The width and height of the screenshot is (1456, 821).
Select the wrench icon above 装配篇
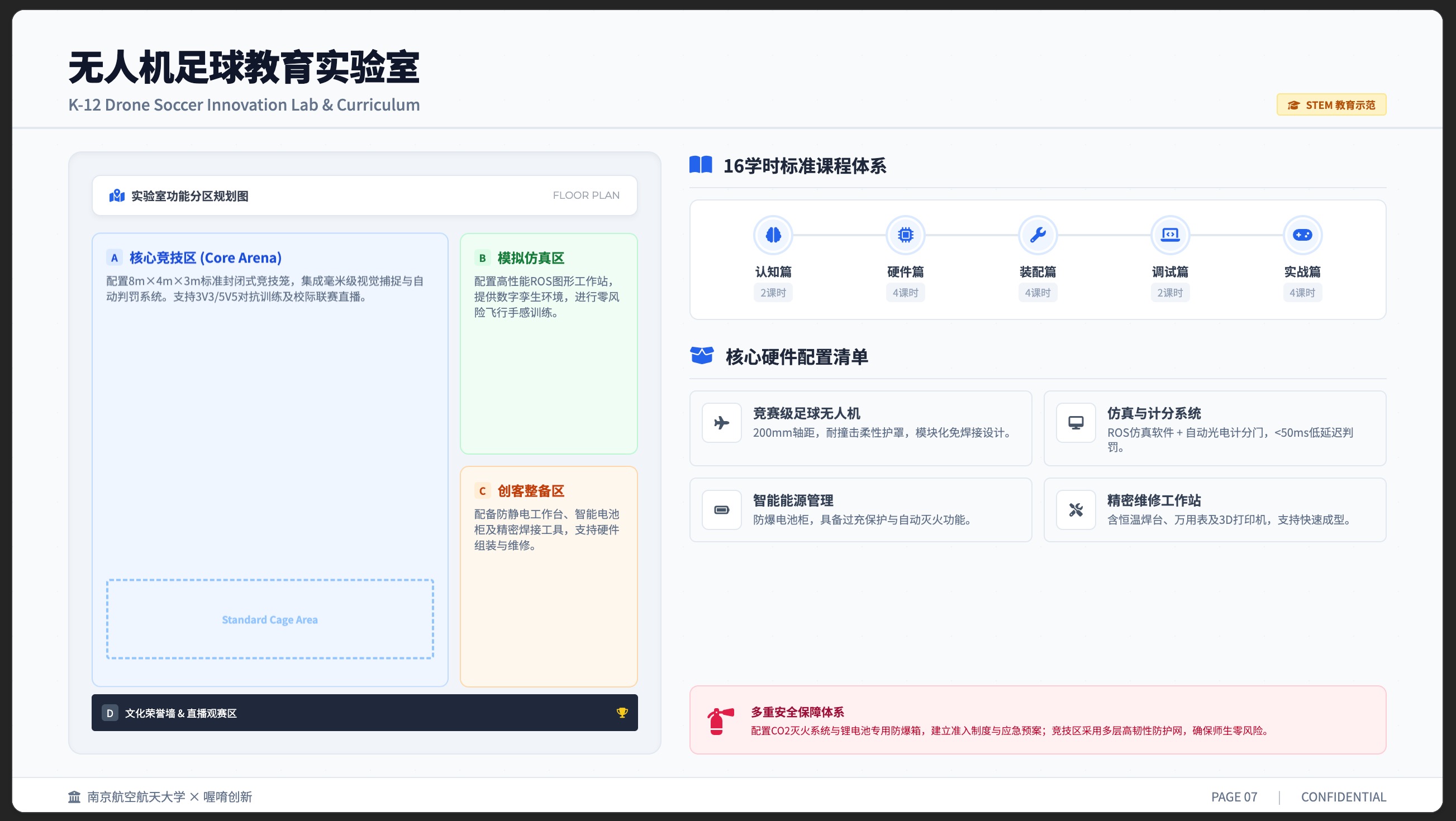pos(1038,235)
